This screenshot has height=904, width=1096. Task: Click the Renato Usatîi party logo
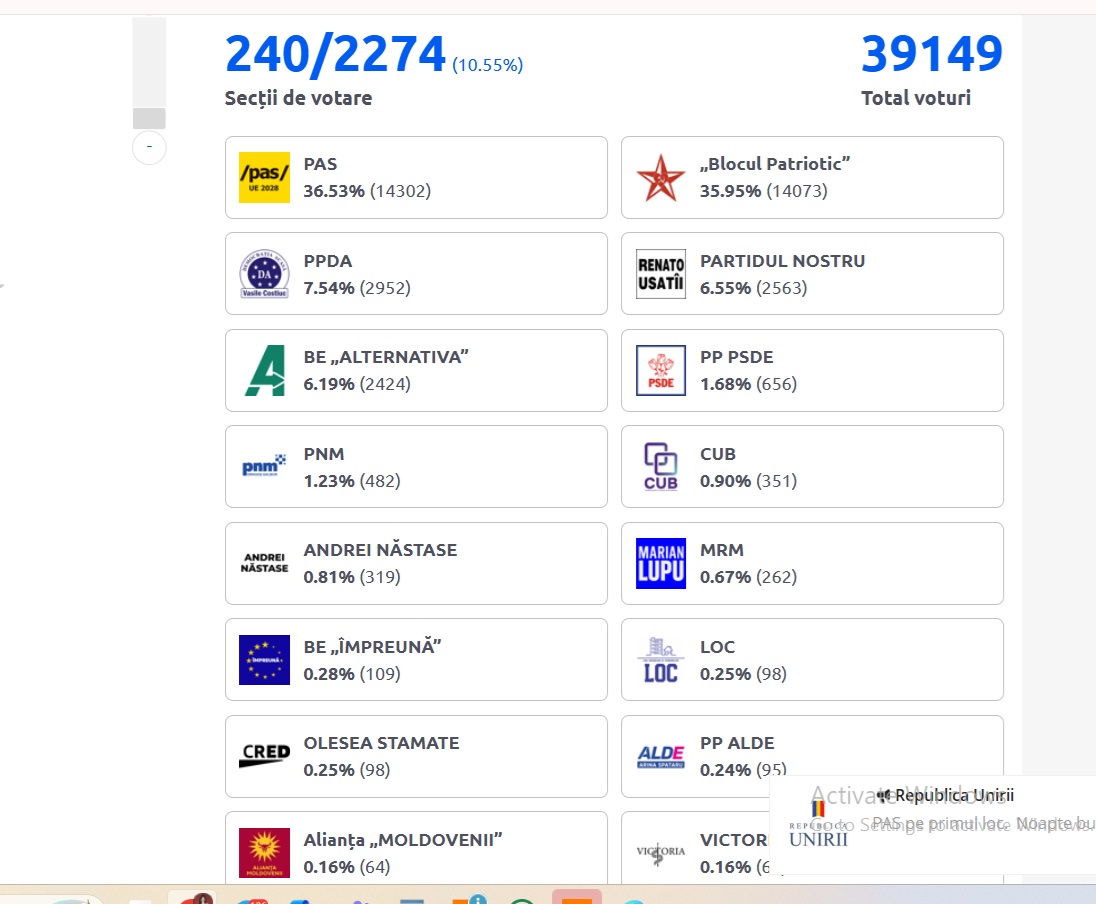click(x=661, y=274)
